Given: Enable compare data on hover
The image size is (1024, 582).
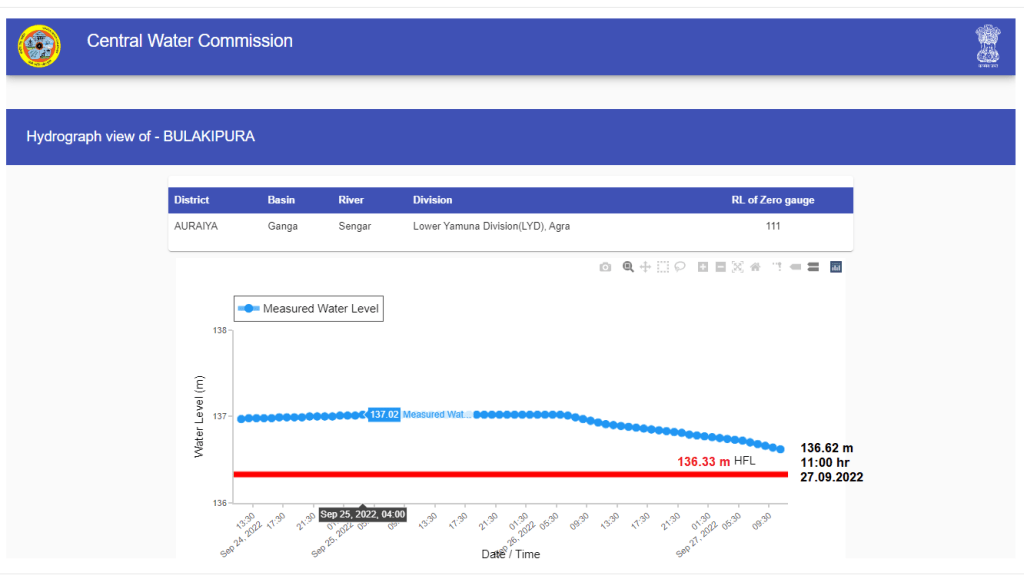Looking at the screenshot, I should (x=813, y=267).
